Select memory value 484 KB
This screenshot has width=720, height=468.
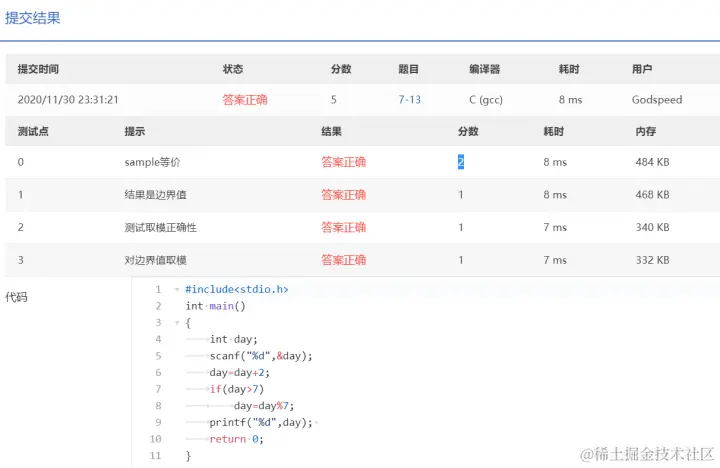(652, 162)
